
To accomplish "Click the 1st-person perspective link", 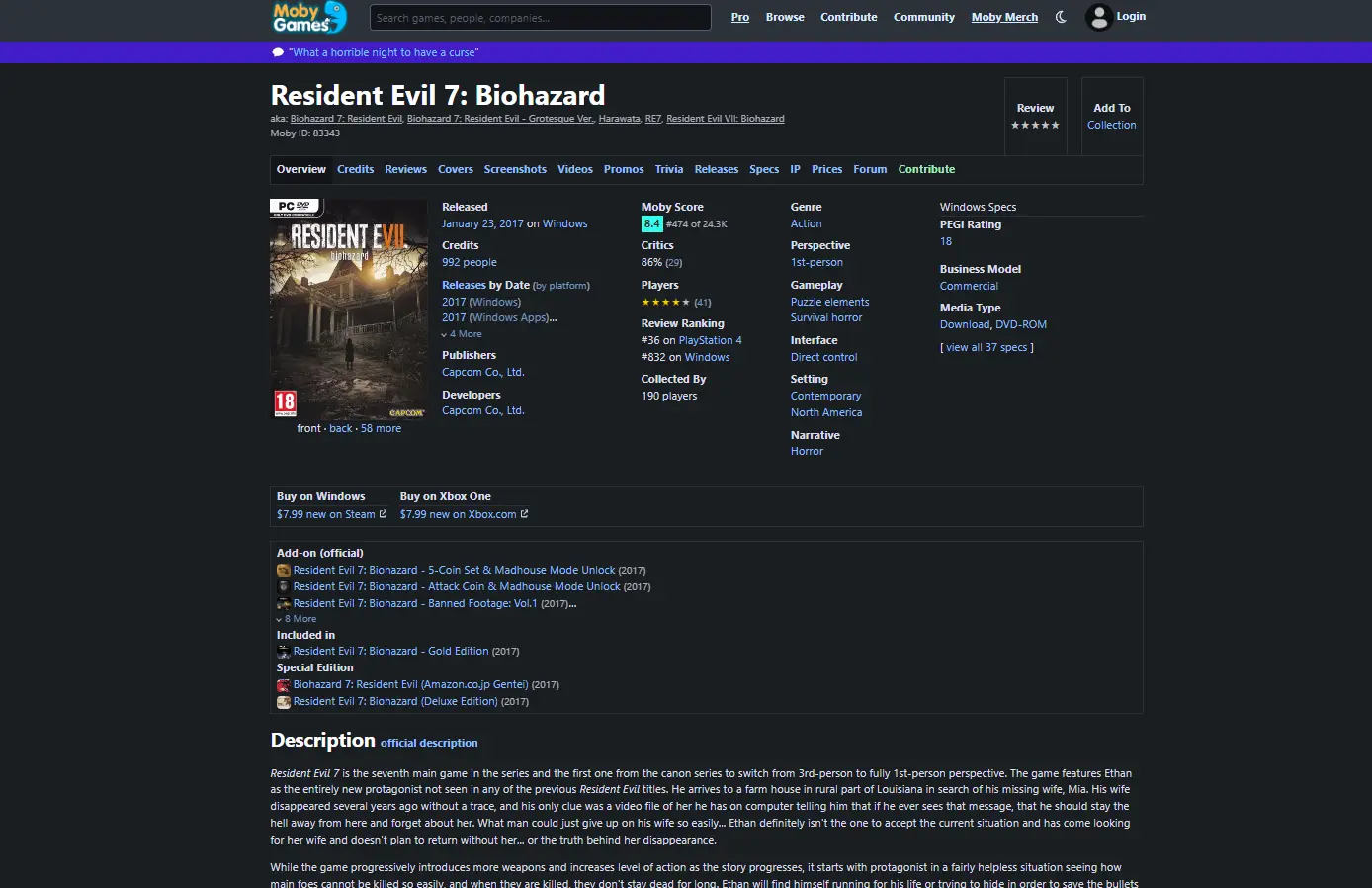I will tap(816, 262).
